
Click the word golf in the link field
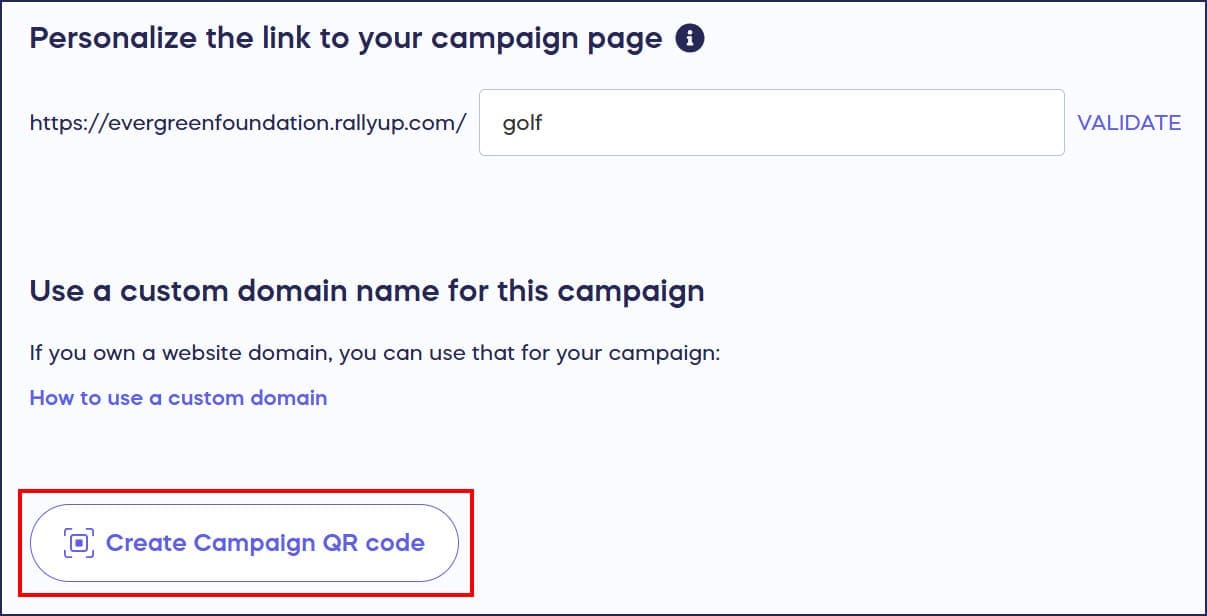[x=522, y=123]
